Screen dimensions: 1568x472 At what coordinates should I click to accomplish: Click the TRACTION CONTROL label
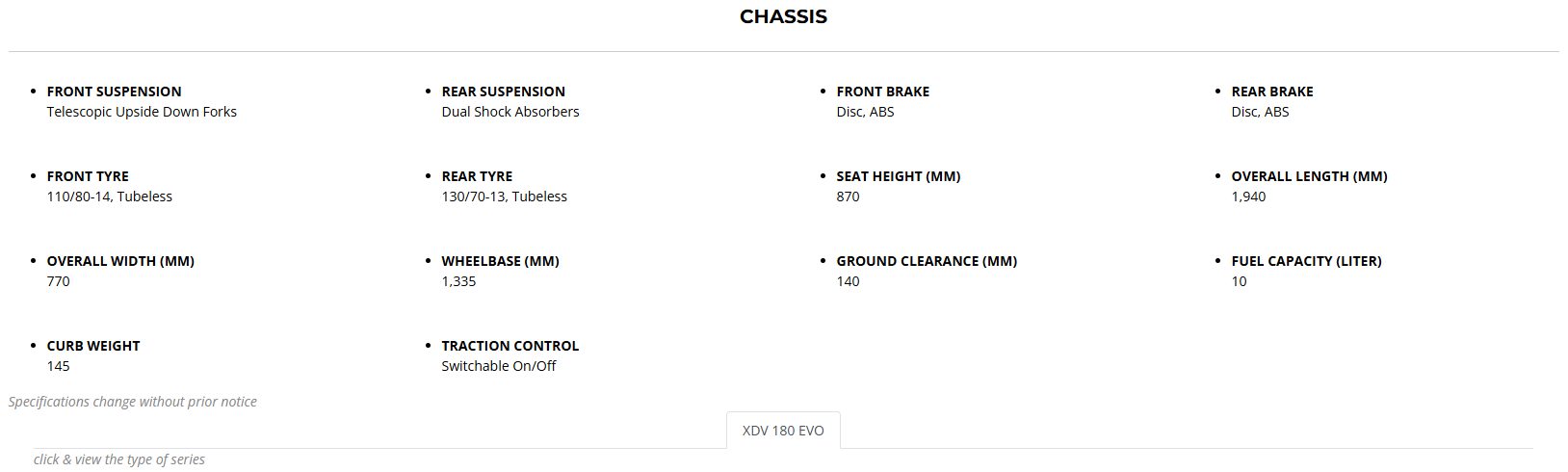click(510, 346)
